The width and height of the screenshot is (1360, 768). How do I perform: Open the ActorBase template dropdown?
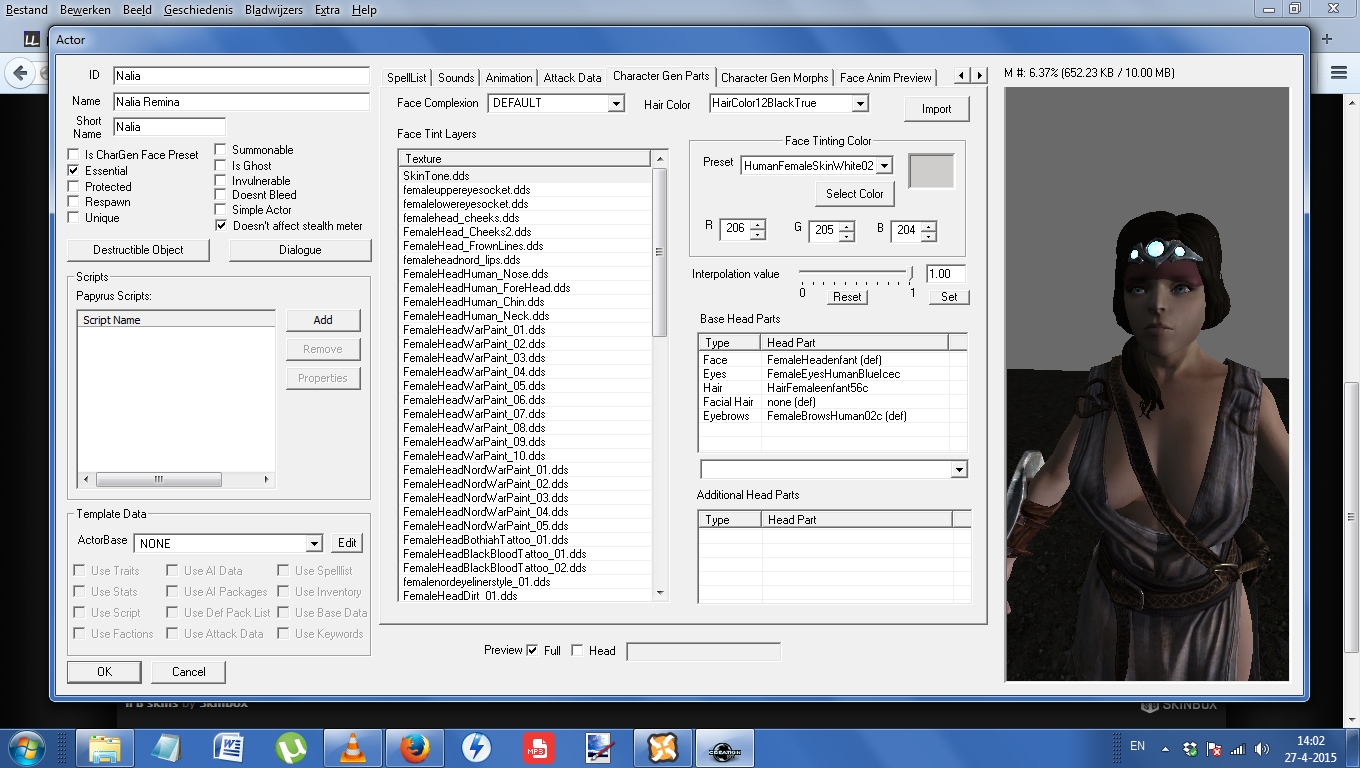(314, 543)
